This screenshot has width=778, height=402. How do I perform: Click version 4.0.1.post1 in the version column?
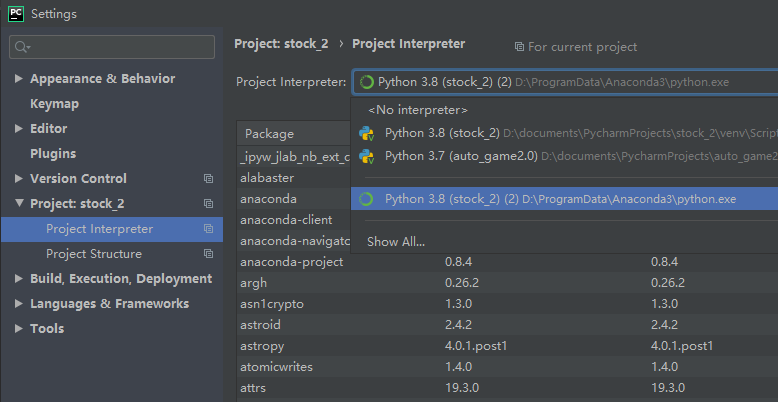476,346
